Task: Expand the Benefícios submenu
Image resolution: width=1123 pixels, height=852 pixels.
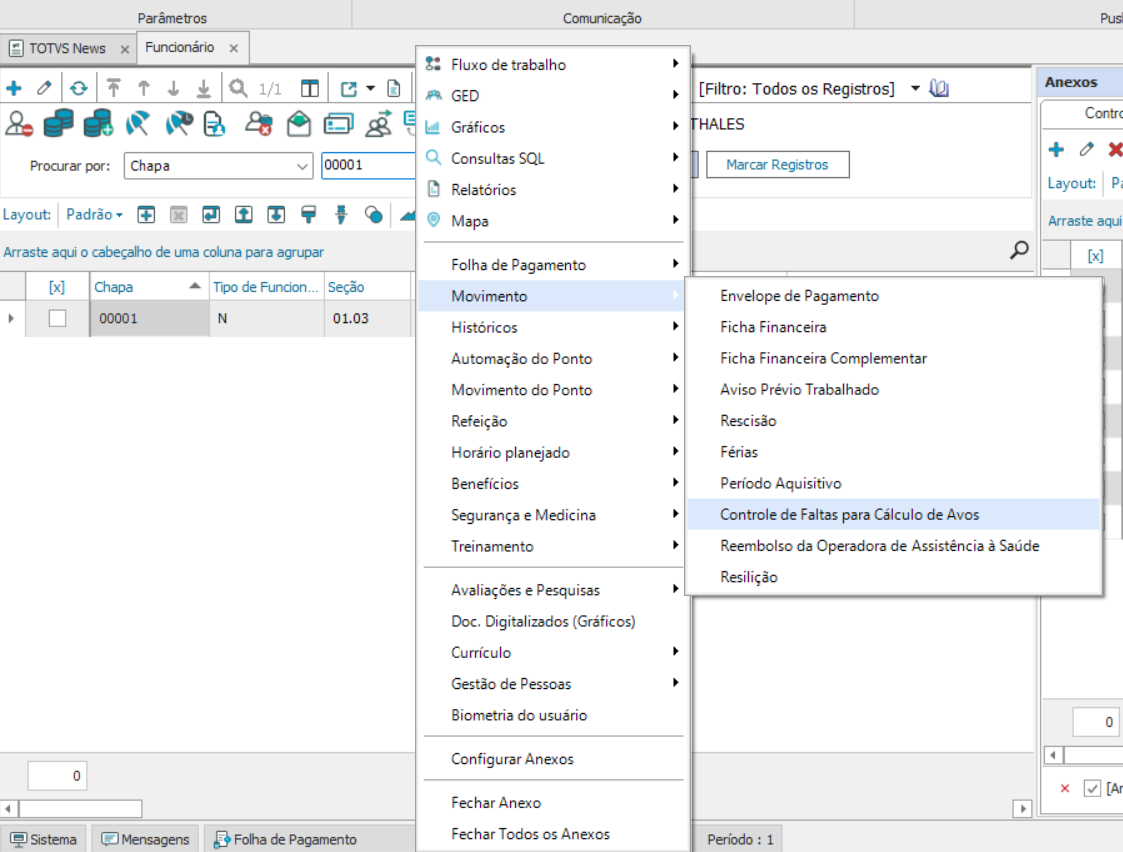Action: pos(554,483)
